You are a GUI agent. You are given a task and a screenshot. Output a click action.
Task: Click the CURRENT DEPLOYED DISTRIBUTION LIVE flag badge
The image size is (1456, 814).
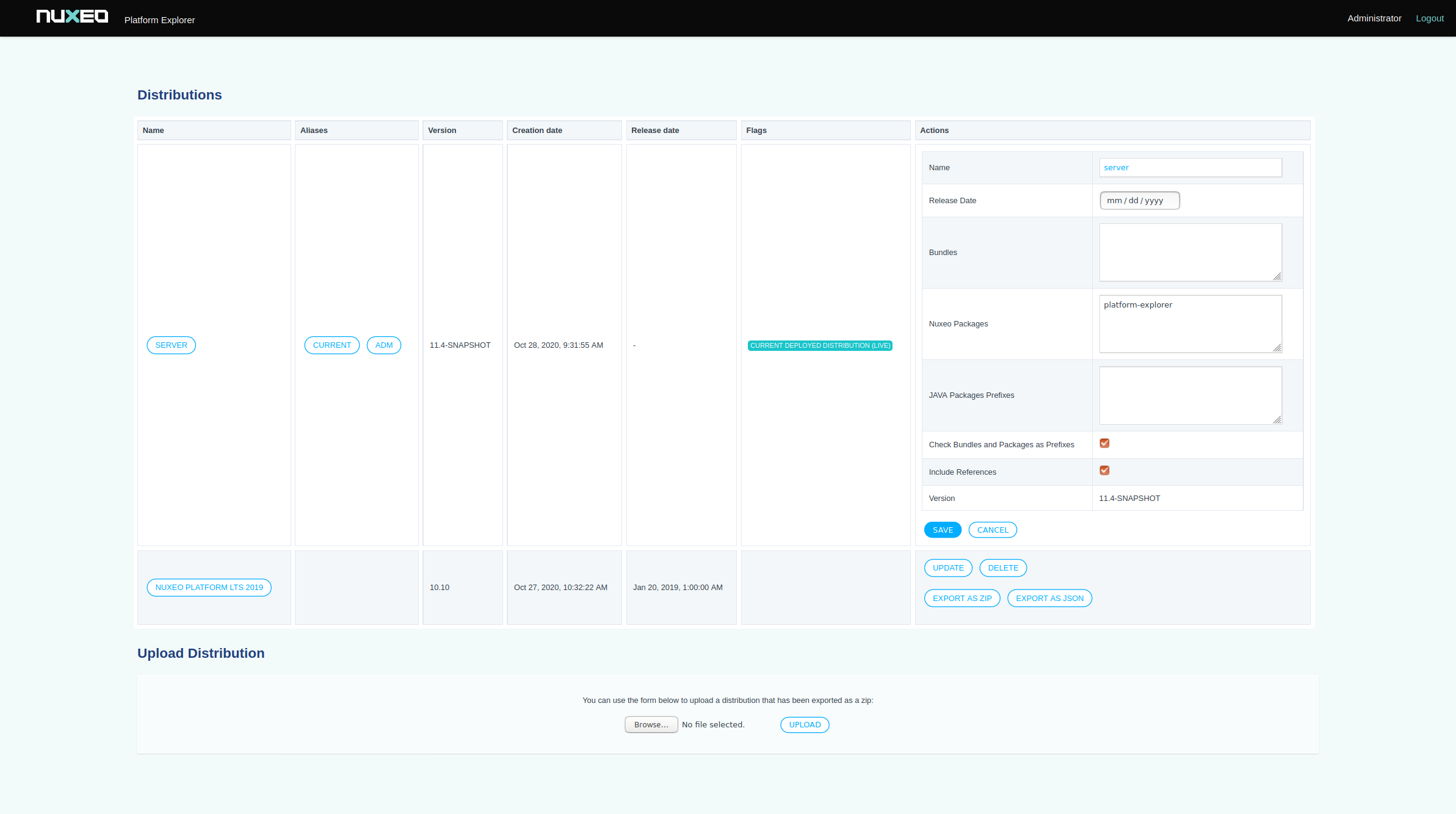point(820,345)
